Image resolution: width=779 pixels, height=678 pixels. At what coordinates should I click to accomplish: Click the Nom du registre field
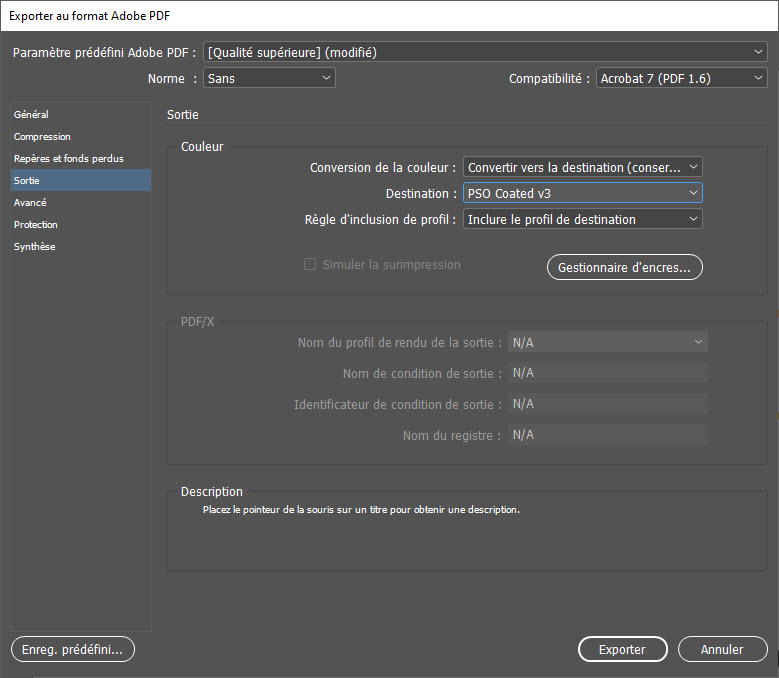(x=608, y=435)
